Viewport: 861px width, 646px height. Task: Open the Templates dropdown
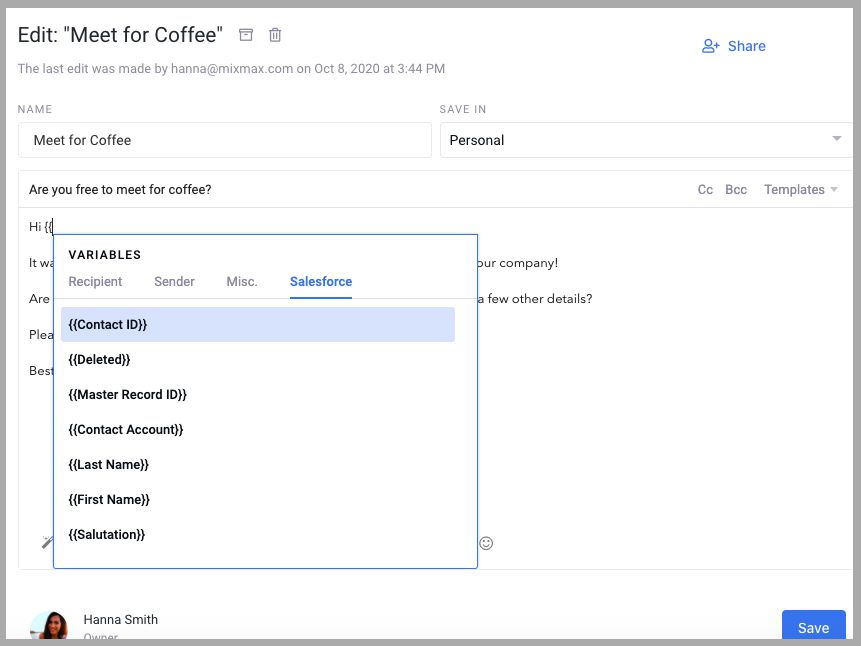tap(800, 190)
